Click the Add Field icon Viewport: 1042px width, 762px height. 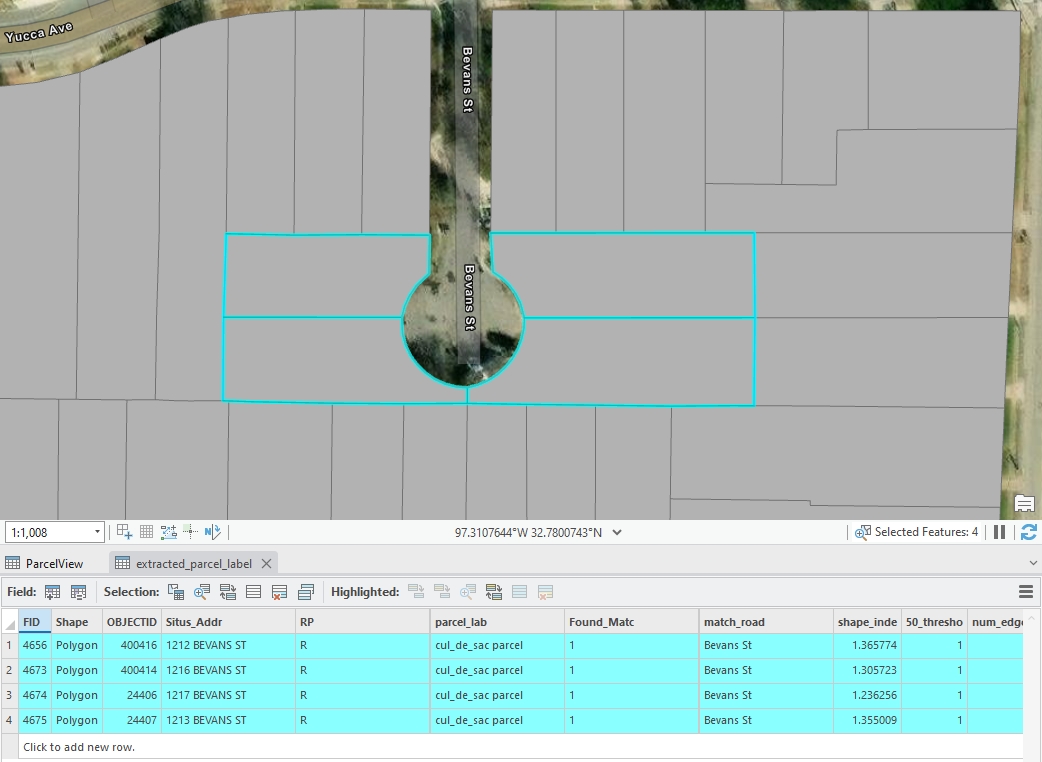pyautogui.click(x=53, y=592)
